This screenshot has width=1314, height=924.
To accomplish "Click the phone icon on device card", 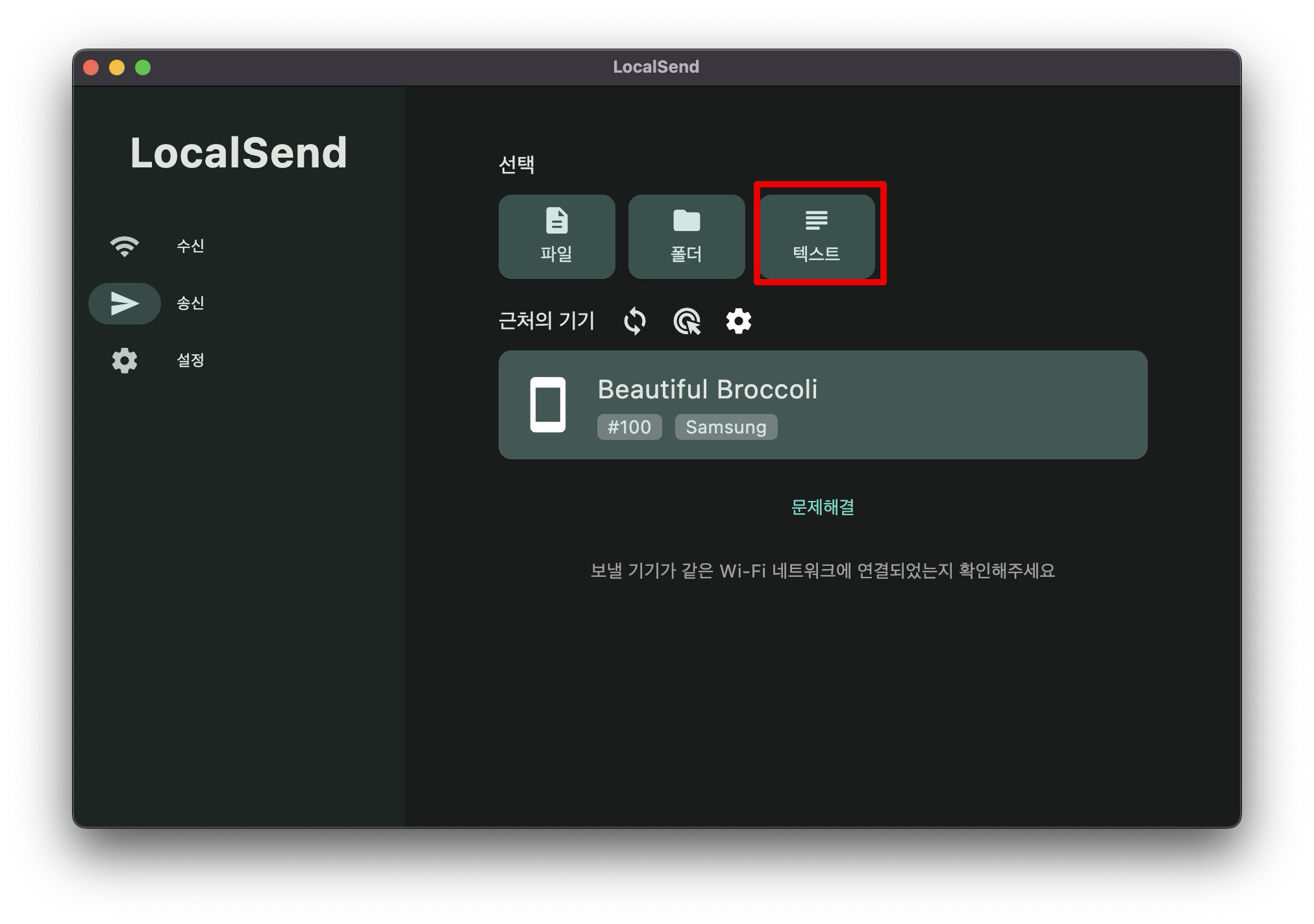I will point(547,404).
